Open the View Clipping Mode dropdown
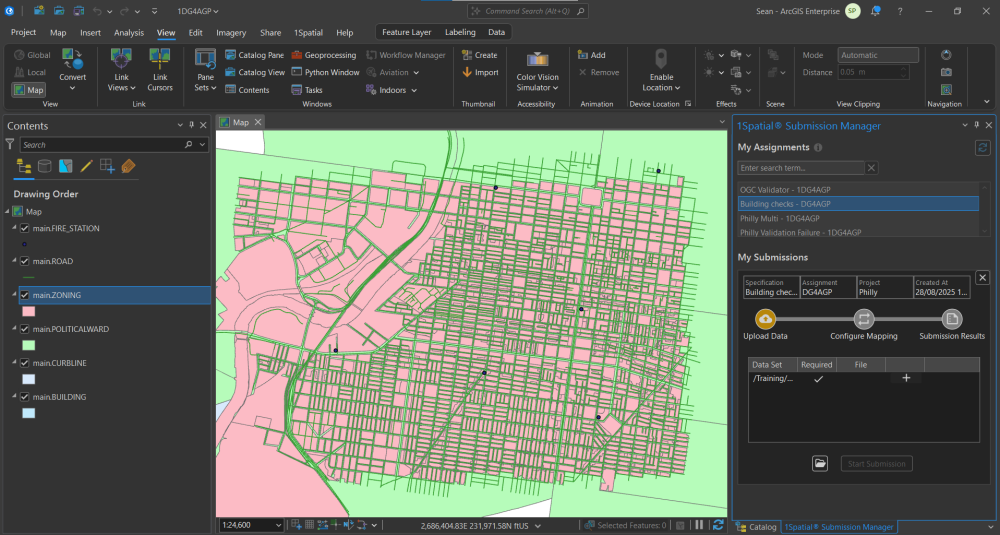 coord(878,55)
